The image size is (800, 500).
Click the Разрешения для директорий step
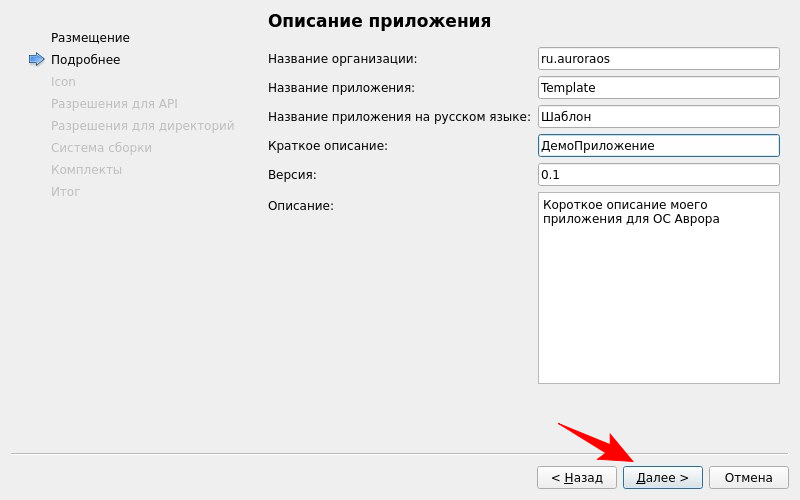[142, 126]
